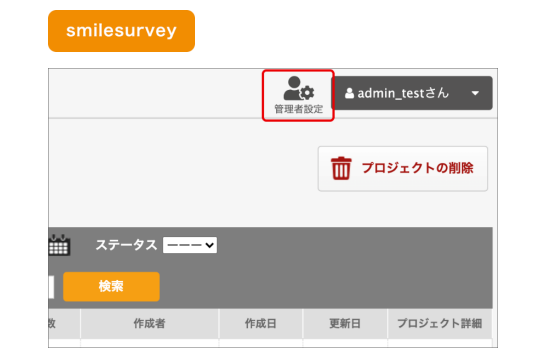This screenshot has width=552, height=363.
Task: Click the trash can icon
Action: [341, 168]
